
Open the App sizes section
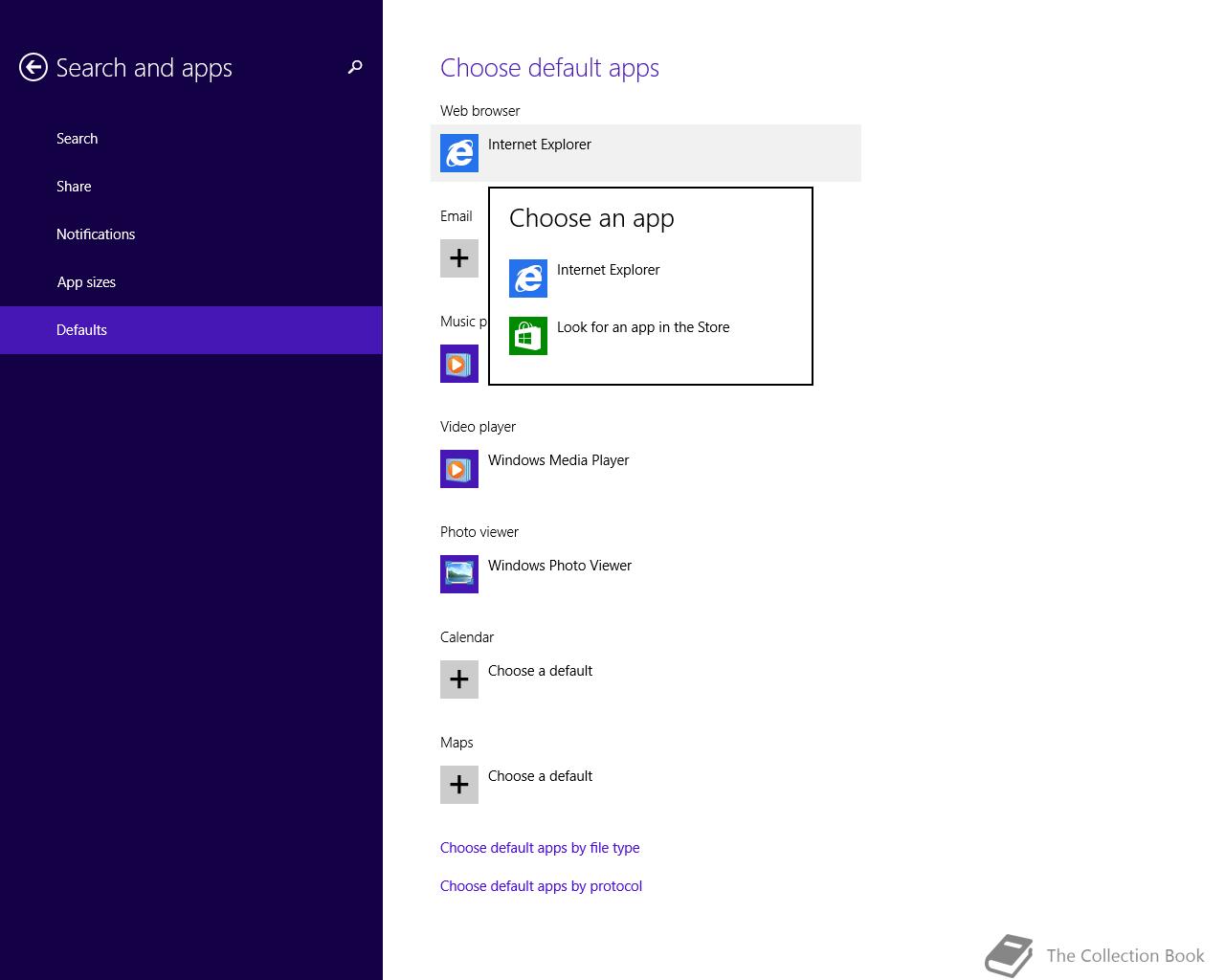coord(191,282)
